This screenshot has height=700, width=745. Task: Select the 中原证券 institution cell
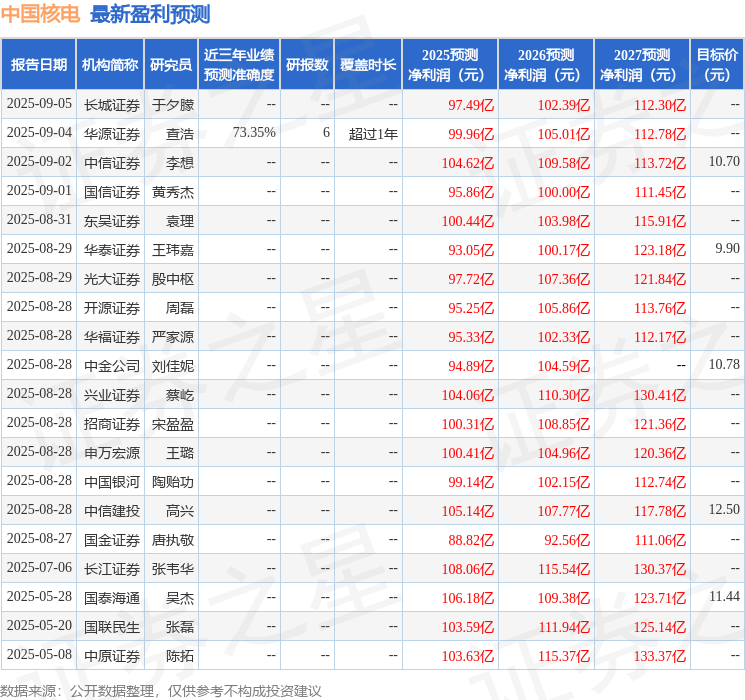coord(112,656)
